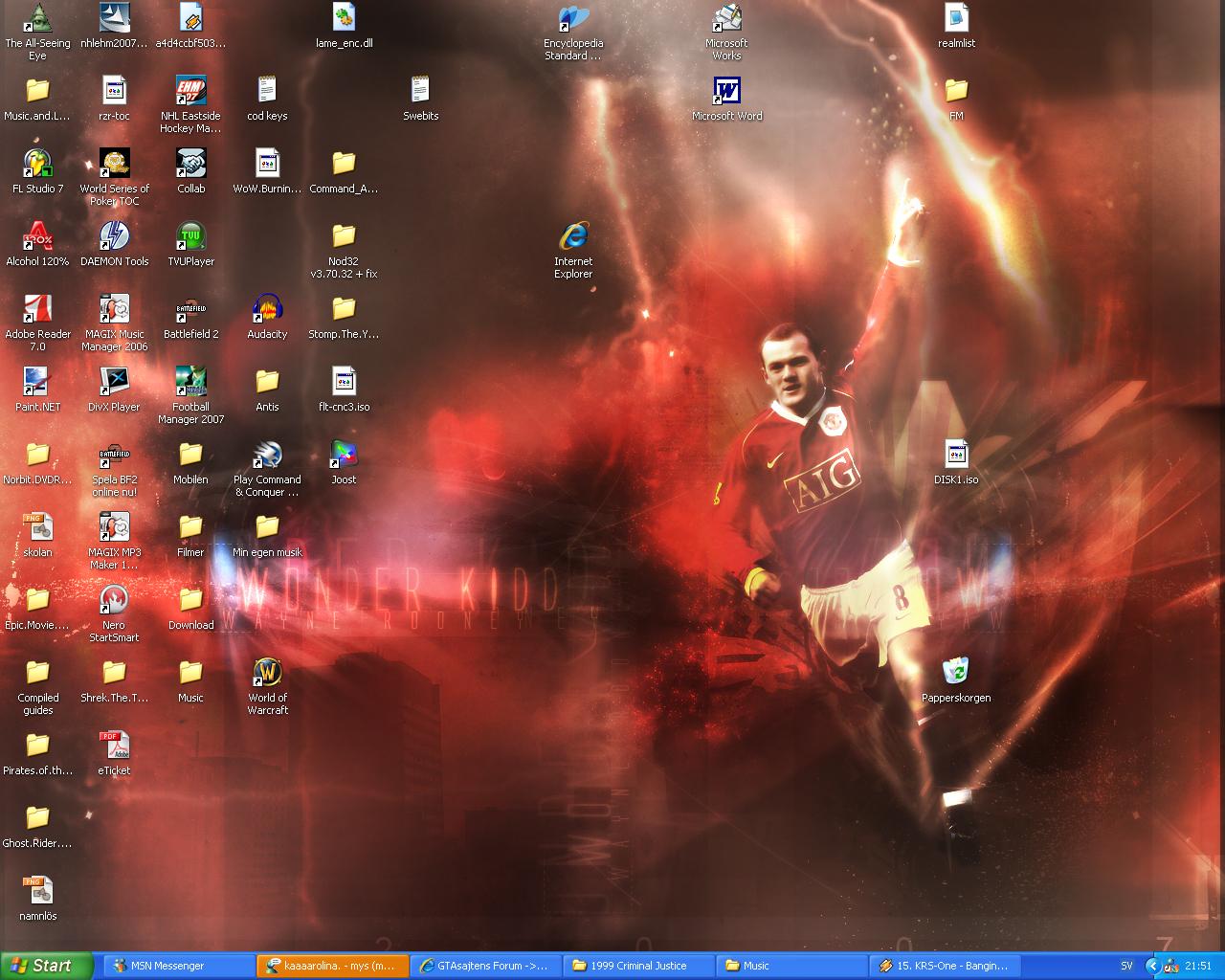
Task: Open Ghost.Rider folder
Action: coord(37,819)
